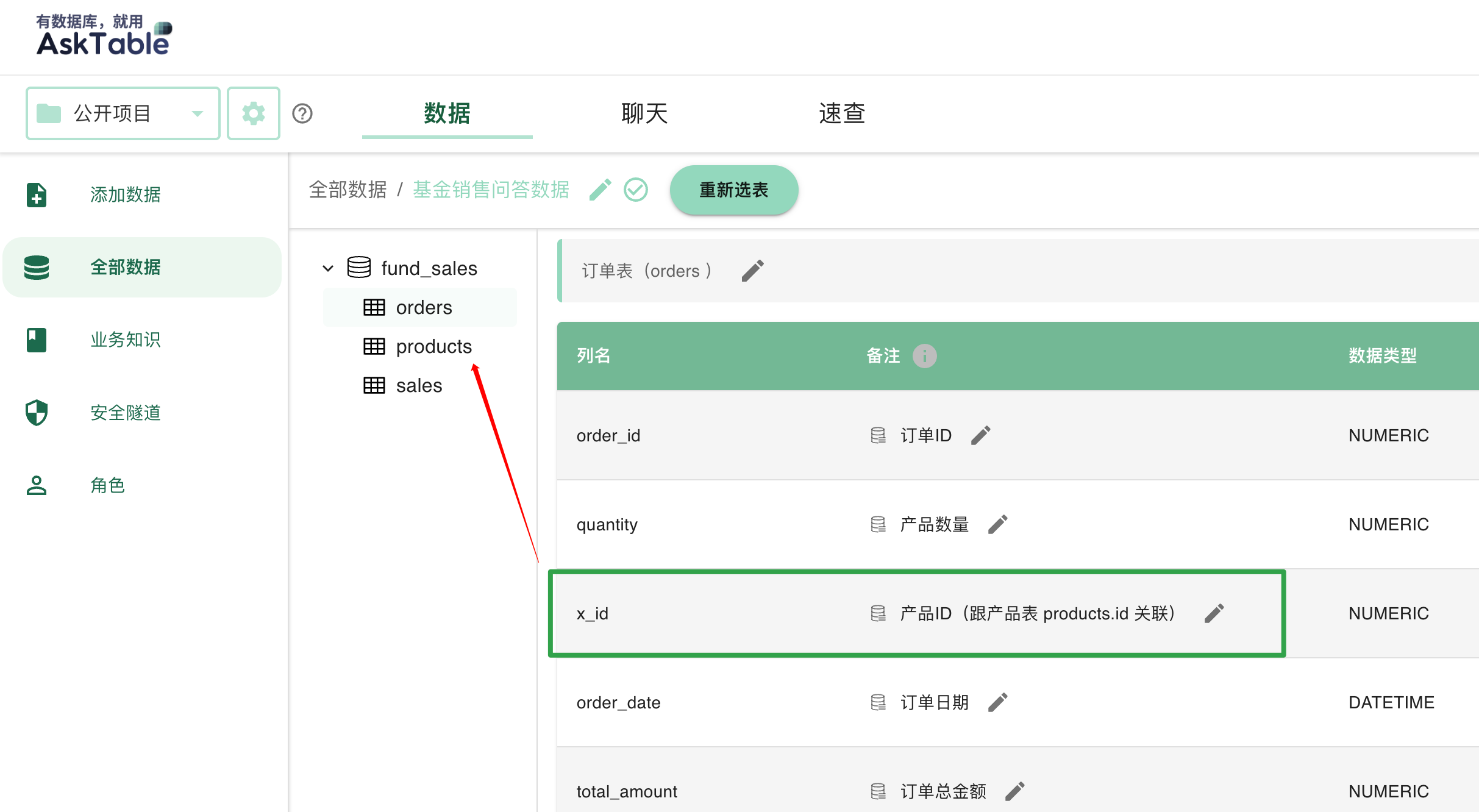The width and height of the screenshot is (1479, 812).
Task: Edit datasource name with pencil icon
Action: 600,190
